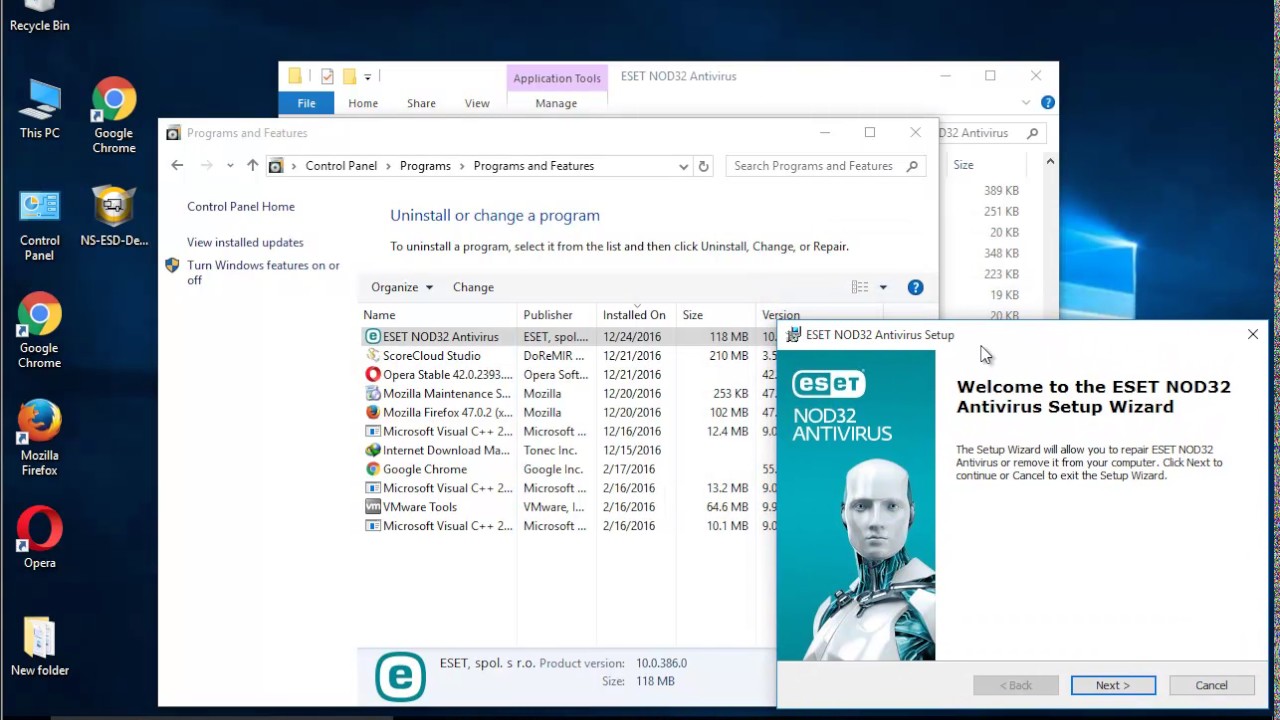Click the Opera Stable program icon

point(373,375)
